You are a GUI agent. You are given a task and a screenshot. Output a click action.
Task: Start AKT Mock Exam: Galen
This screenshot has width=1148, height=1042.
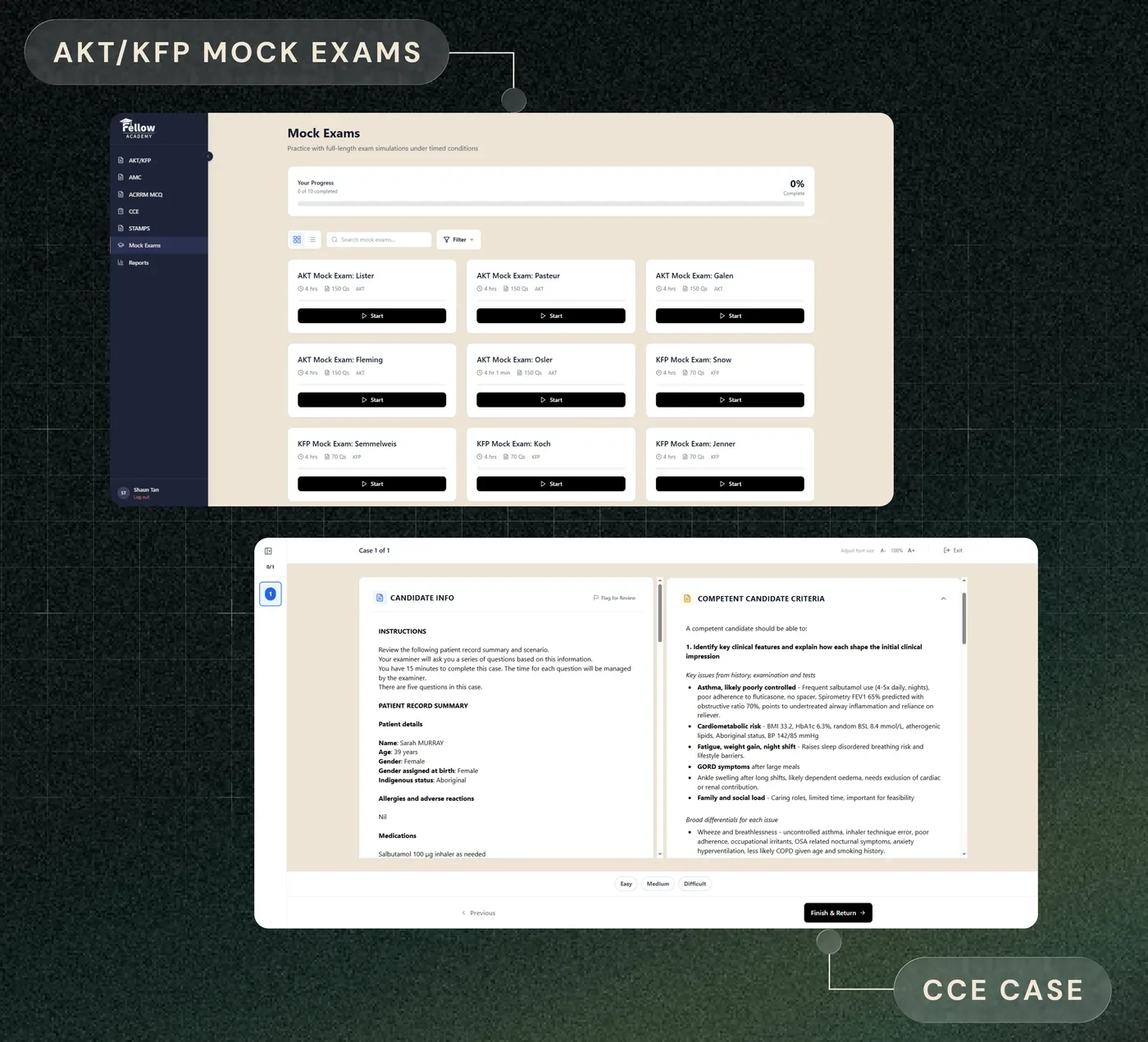tap(730, 316)
